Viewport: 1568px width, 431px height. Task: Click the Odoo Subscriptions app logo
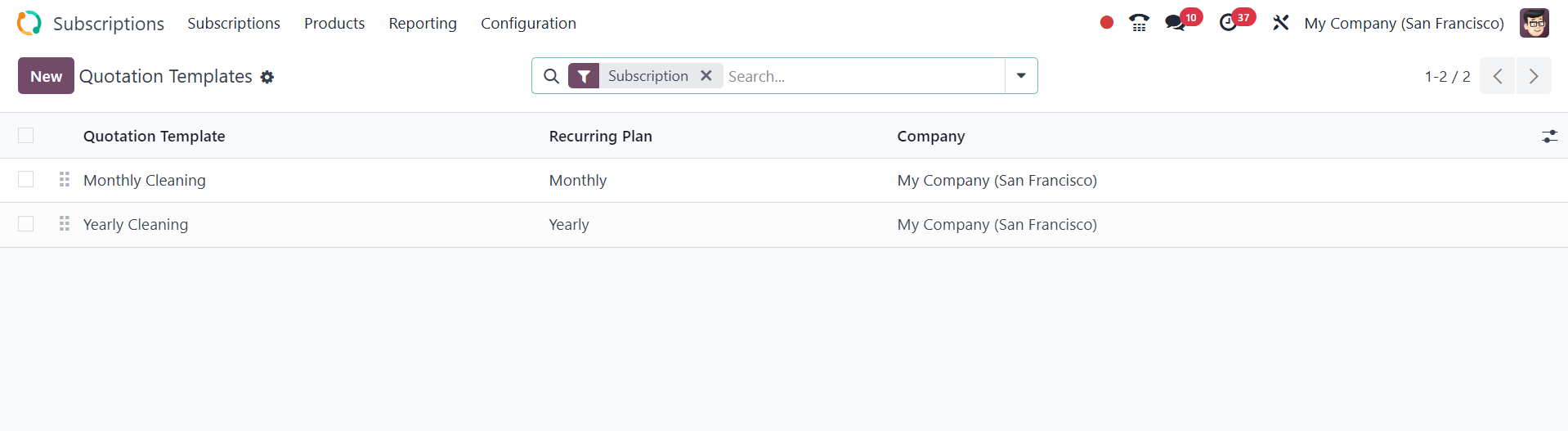pos(29,23)
